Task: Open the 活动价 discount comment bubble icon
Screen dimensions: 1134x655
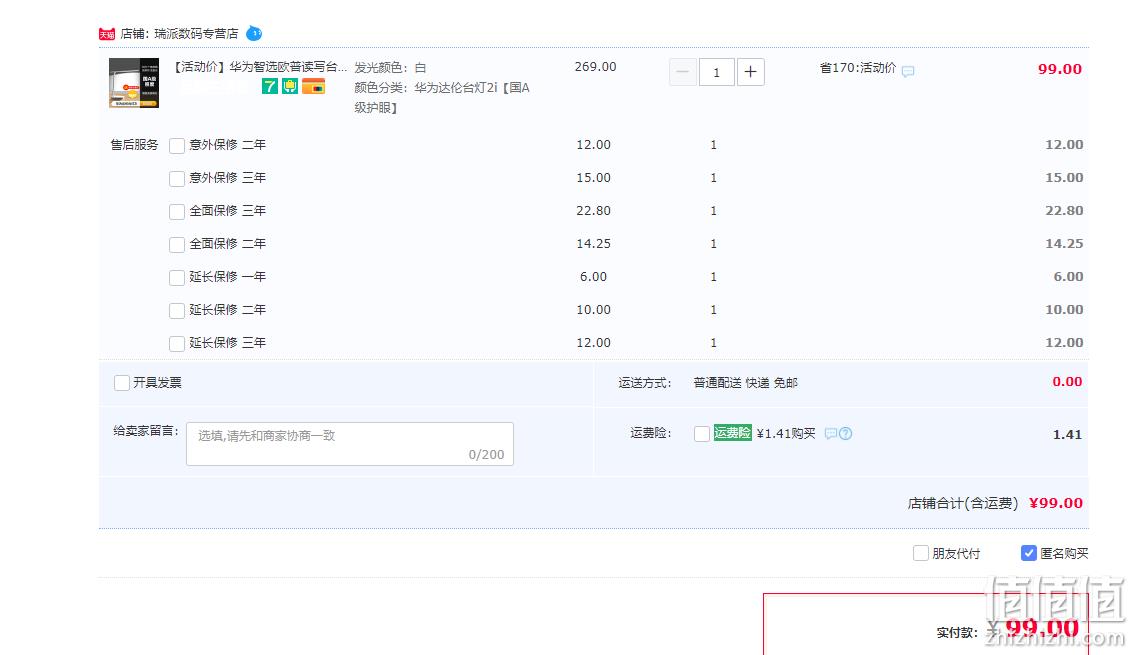Action: coord(908,71)
